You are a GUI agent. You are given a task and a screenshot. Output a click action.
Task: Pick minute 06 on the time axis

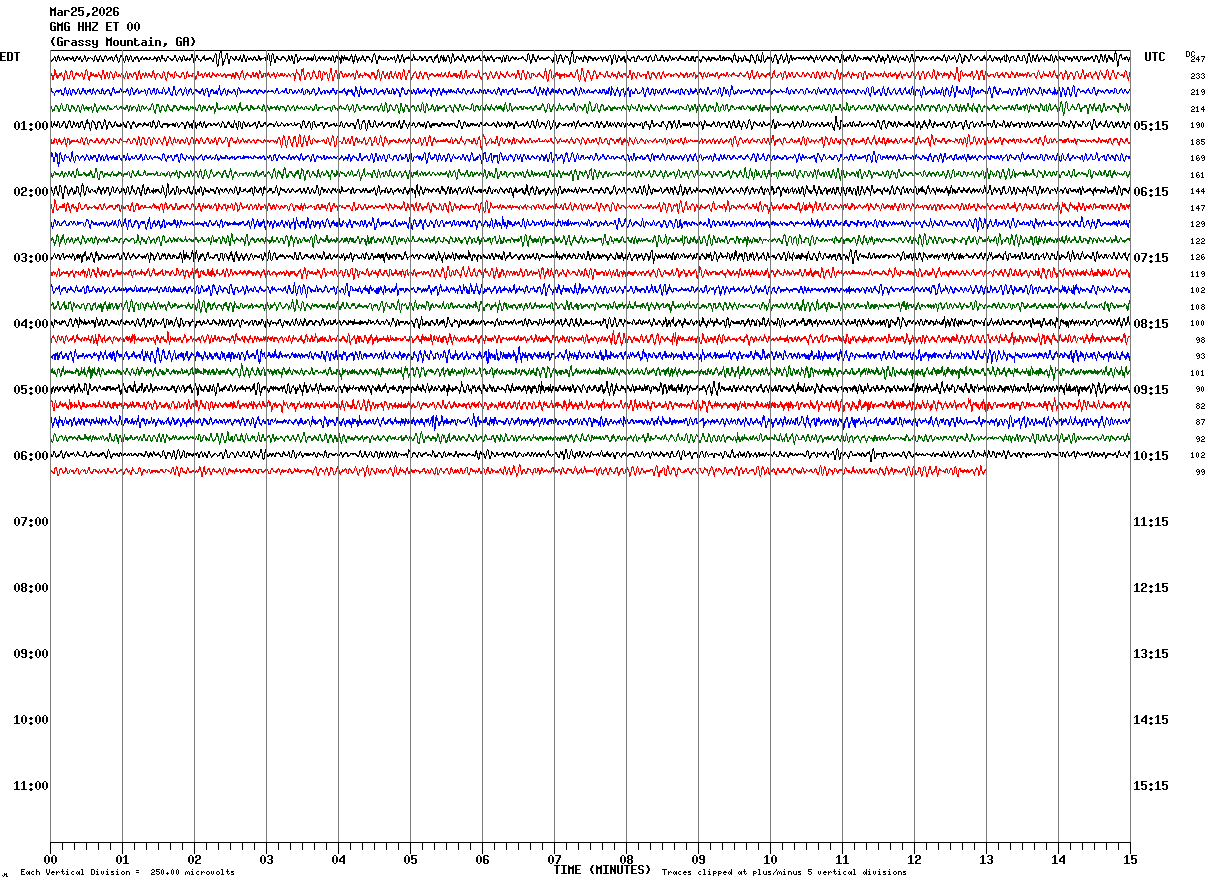(x=482, y=859)
